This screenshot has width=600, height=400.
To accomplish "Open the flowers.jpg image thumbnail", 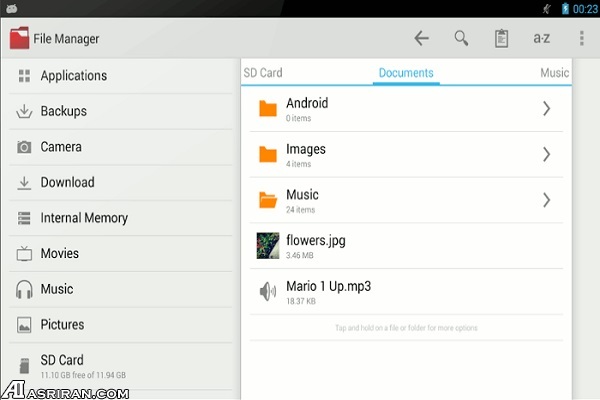I will 267,245.
